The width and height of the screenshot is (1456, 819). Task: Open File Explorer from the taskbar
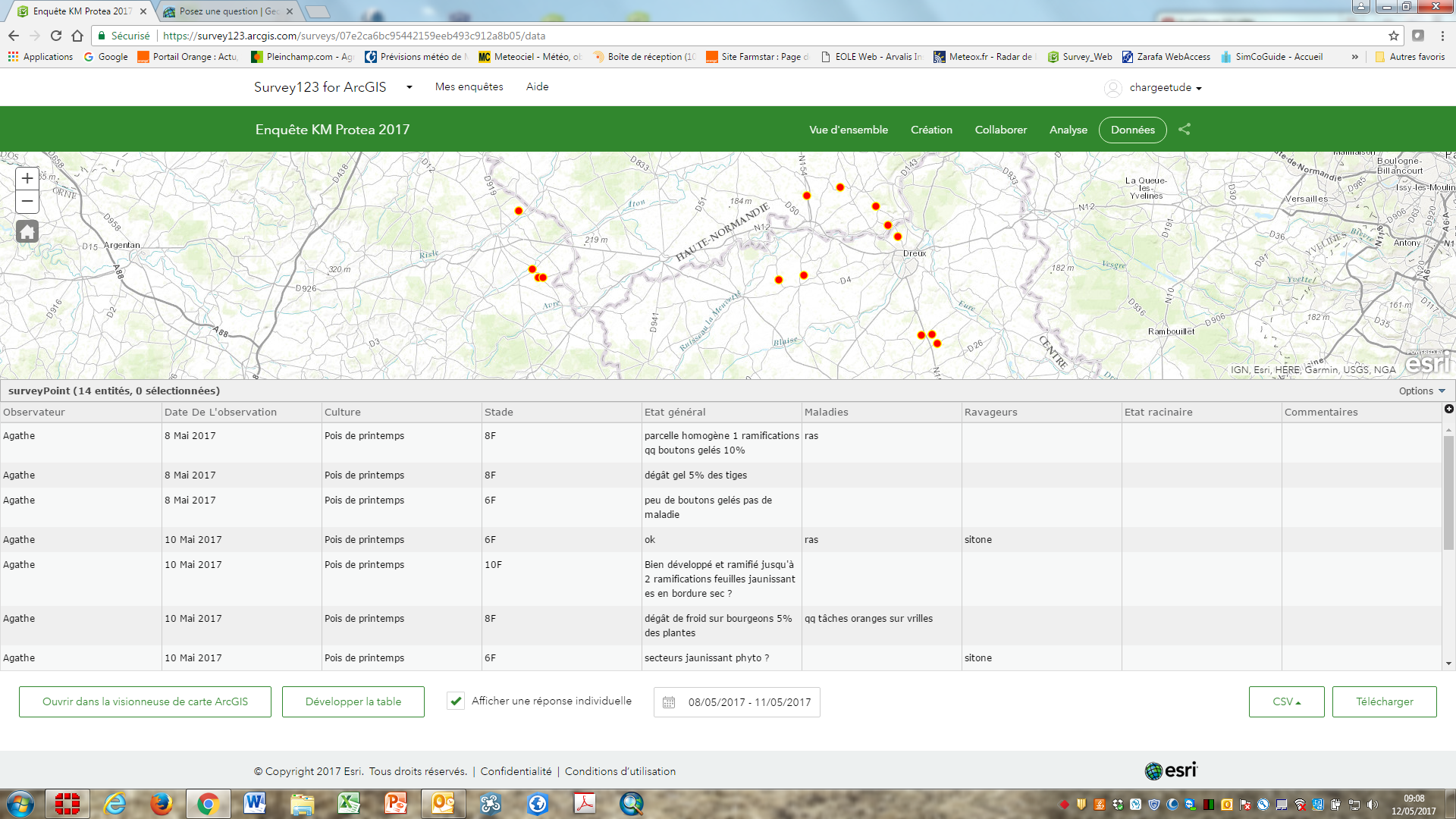[302, 804]
